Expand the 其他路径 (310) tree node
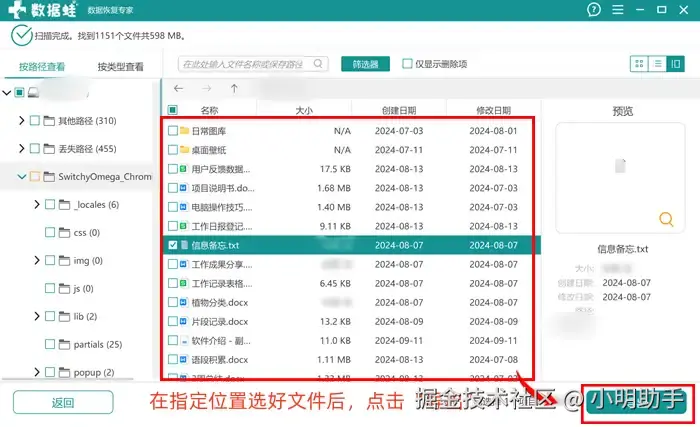The height and width of the screenshot is (427, 700). 21,121
